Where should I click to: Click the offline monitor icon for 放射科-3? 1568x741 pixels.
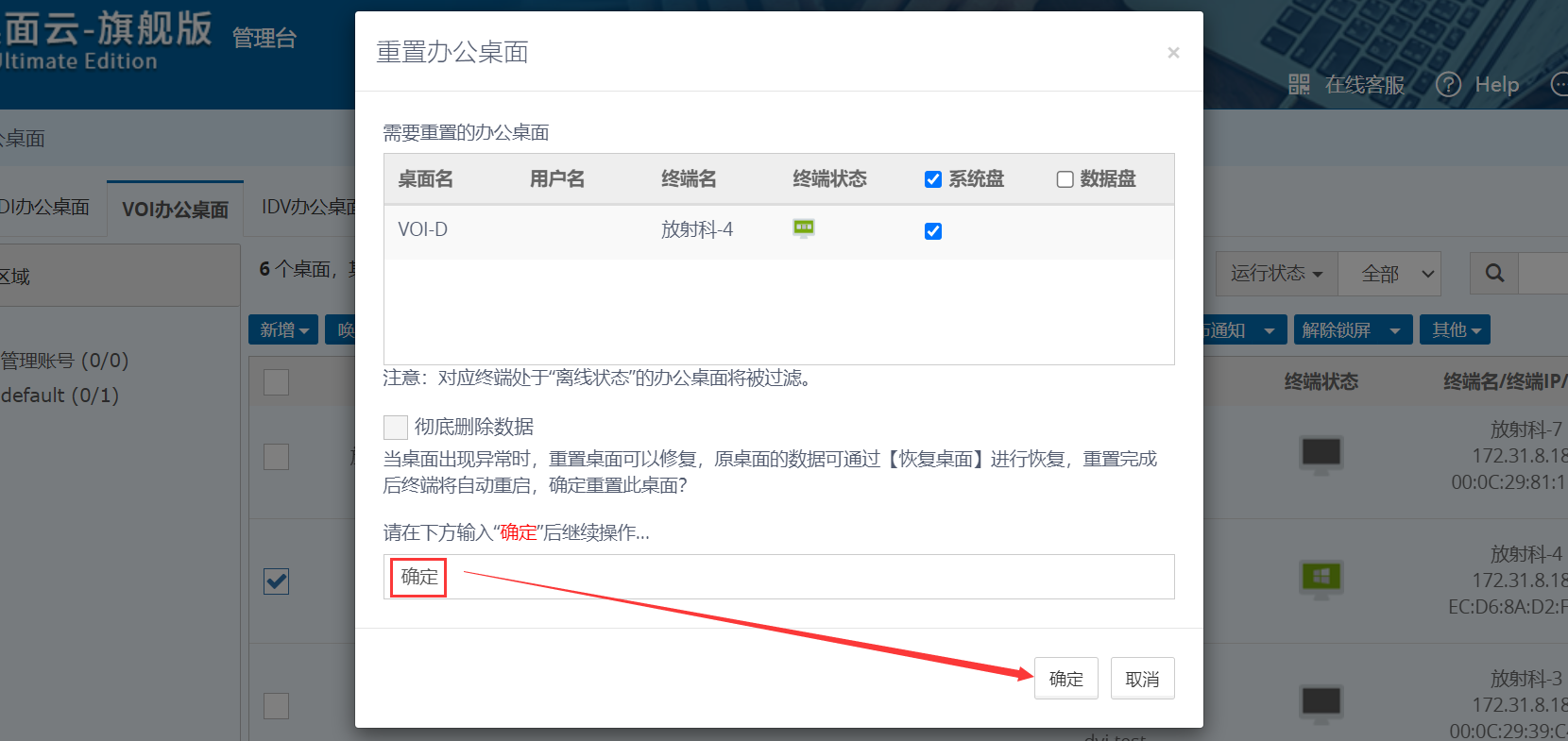tap(1321, 702)
